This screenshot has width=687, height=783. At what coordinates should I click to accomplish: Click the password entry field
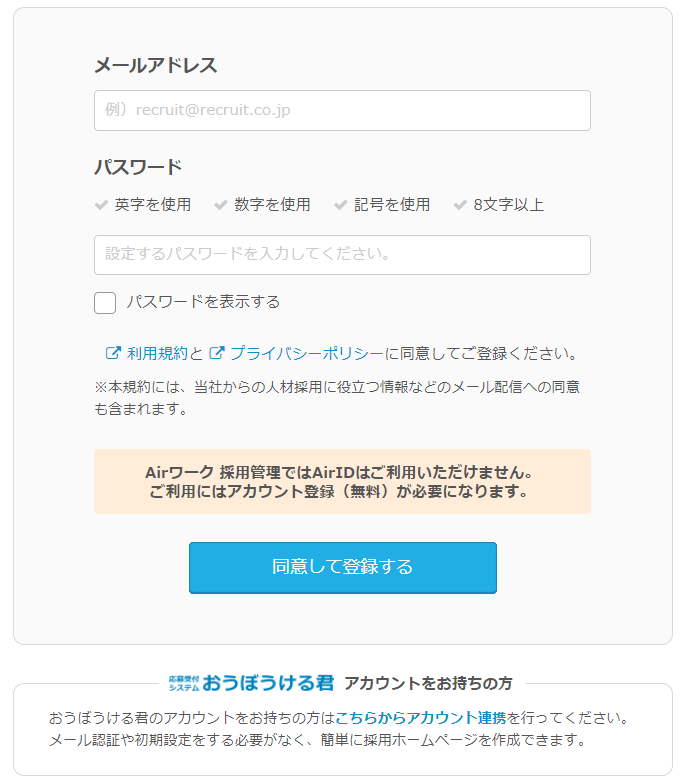pos(342,255)
